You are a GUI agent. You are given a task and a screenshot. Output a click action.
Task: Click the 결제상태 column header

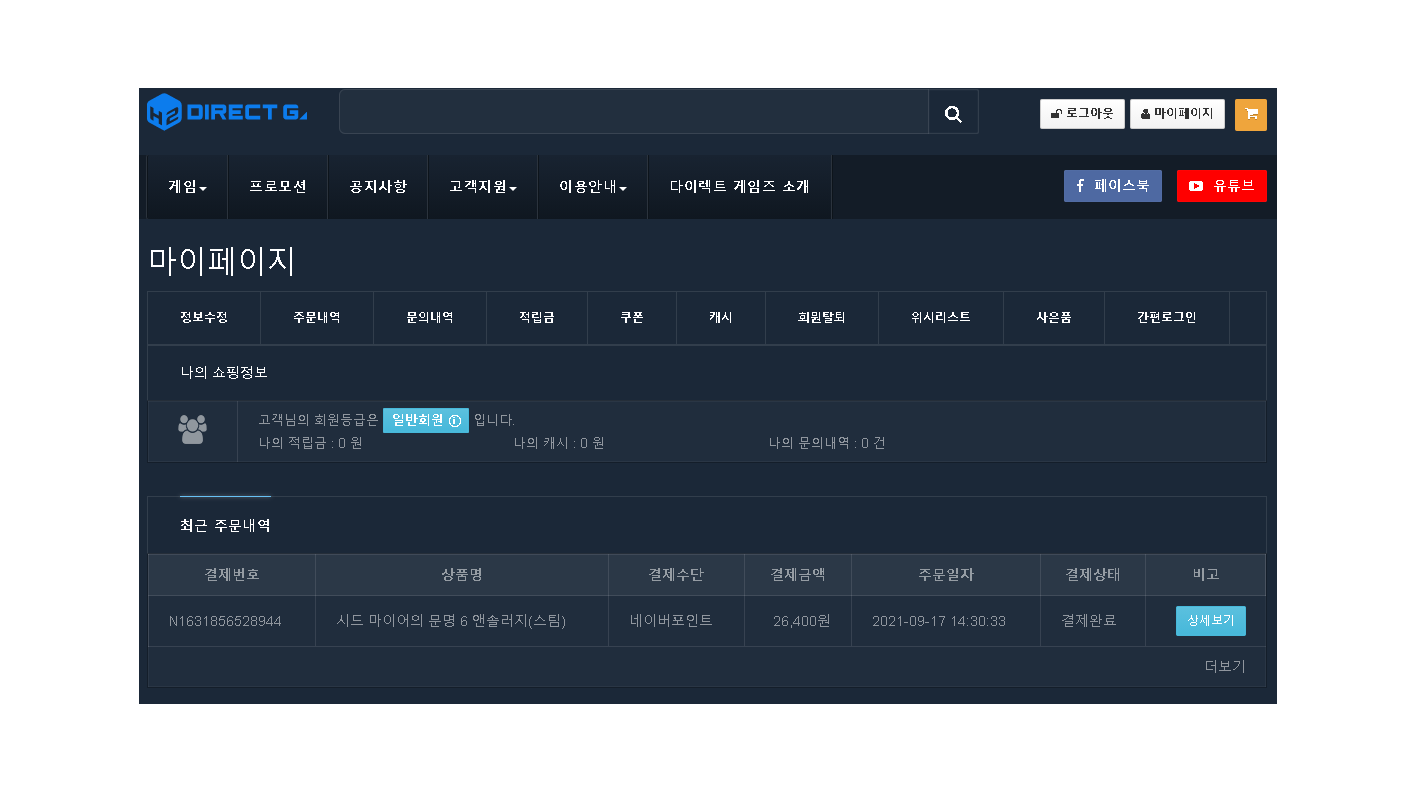(1093, 575)
